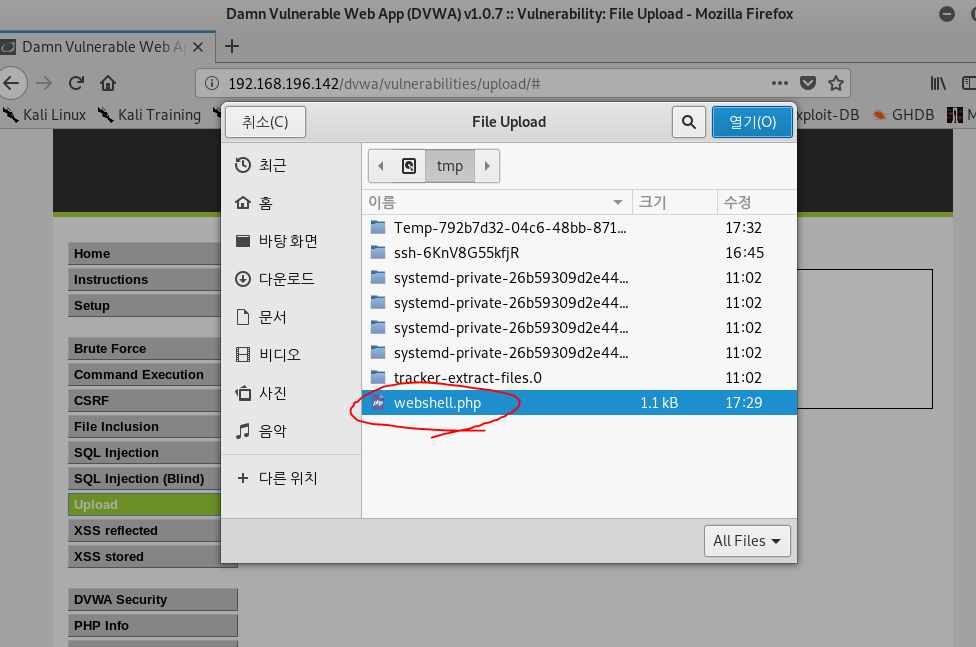Open the File Inclusion menu item

click(x=144, y=427)
